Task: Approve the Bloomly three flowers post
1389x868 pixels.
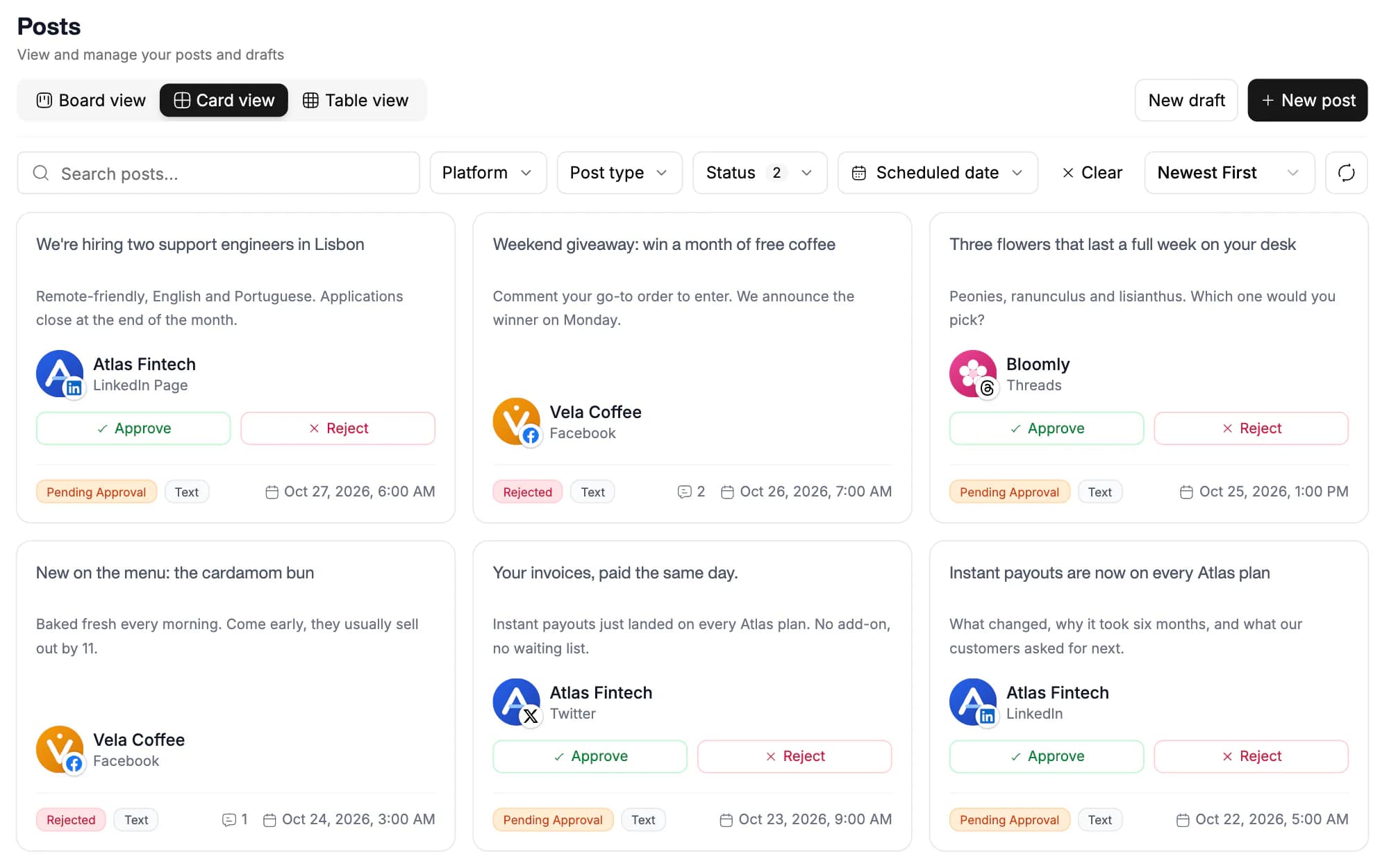Action: [x=1047, y=428]
